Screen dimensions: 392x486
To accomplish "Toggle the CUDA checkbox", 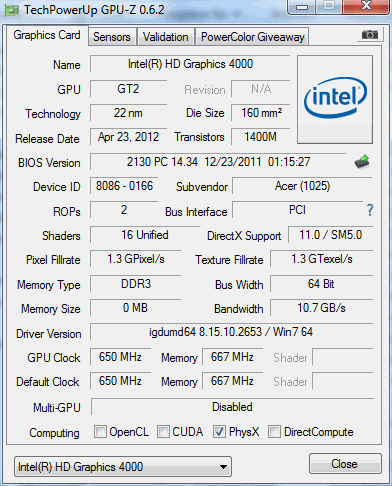I will pyautogui.click(x=163, y=431).
